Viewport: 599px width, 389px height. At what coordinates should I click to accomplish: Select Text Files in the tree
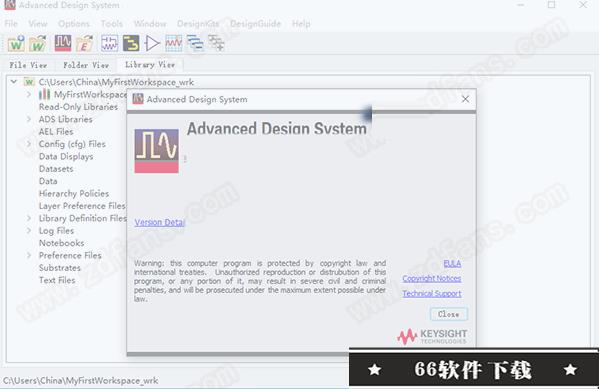pyautogui.click(x=57, y=280)
